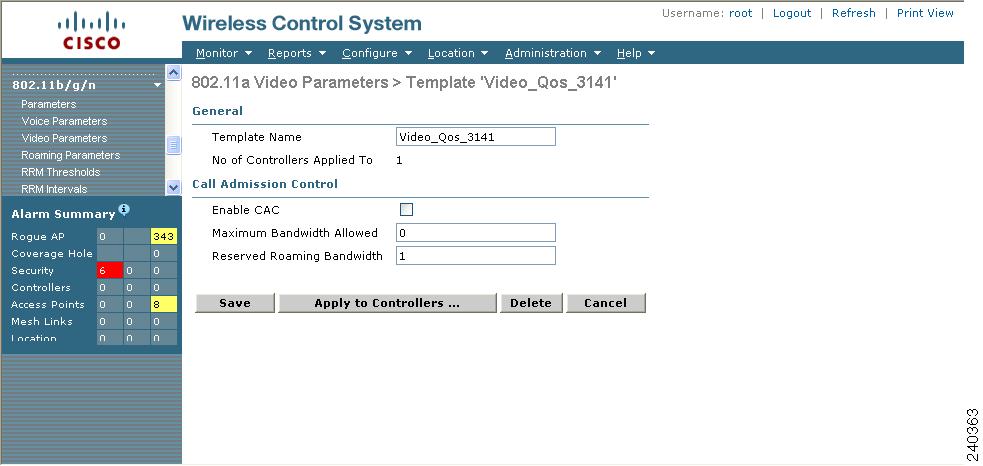Tick the Enable CAC checkbox
The image size is (983, 466).
pyautogui.click(x=406, y=210)
